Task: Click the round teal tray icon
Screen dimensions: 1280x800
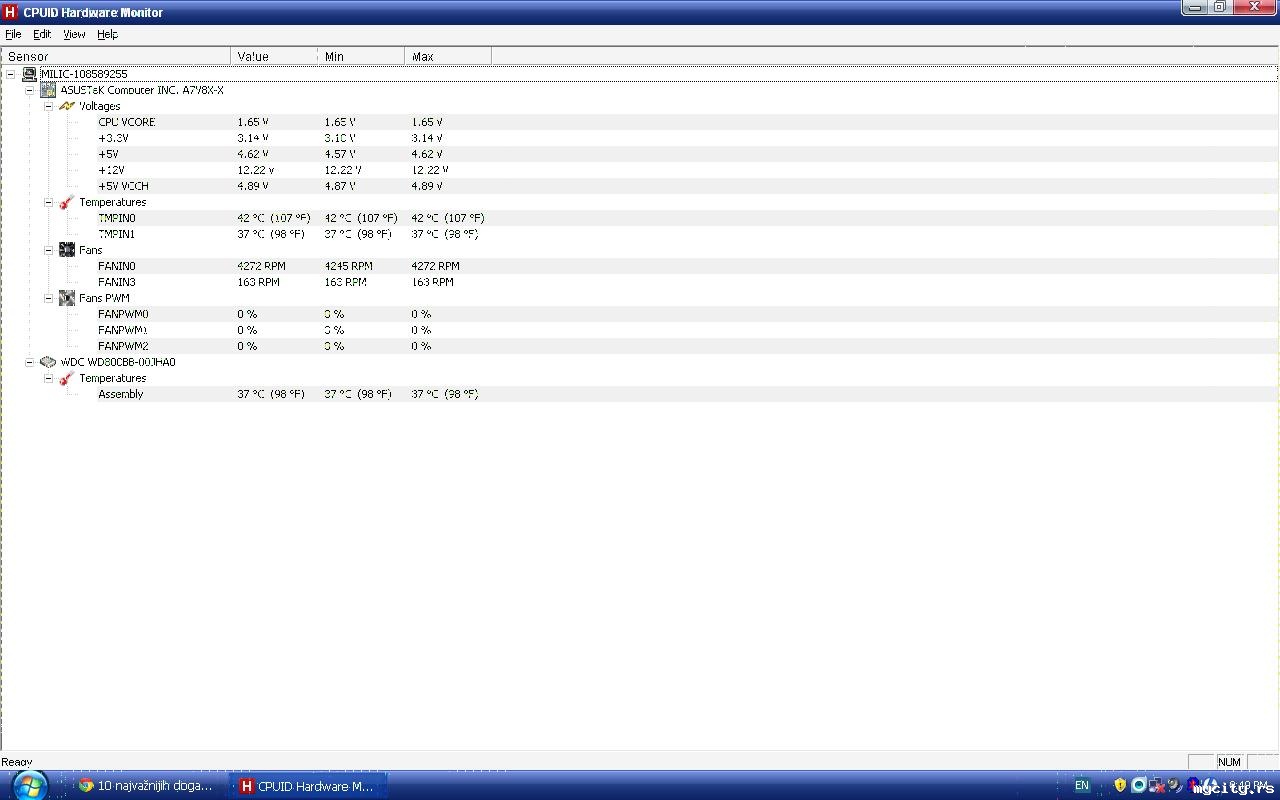Action: tap(1138, 786)
